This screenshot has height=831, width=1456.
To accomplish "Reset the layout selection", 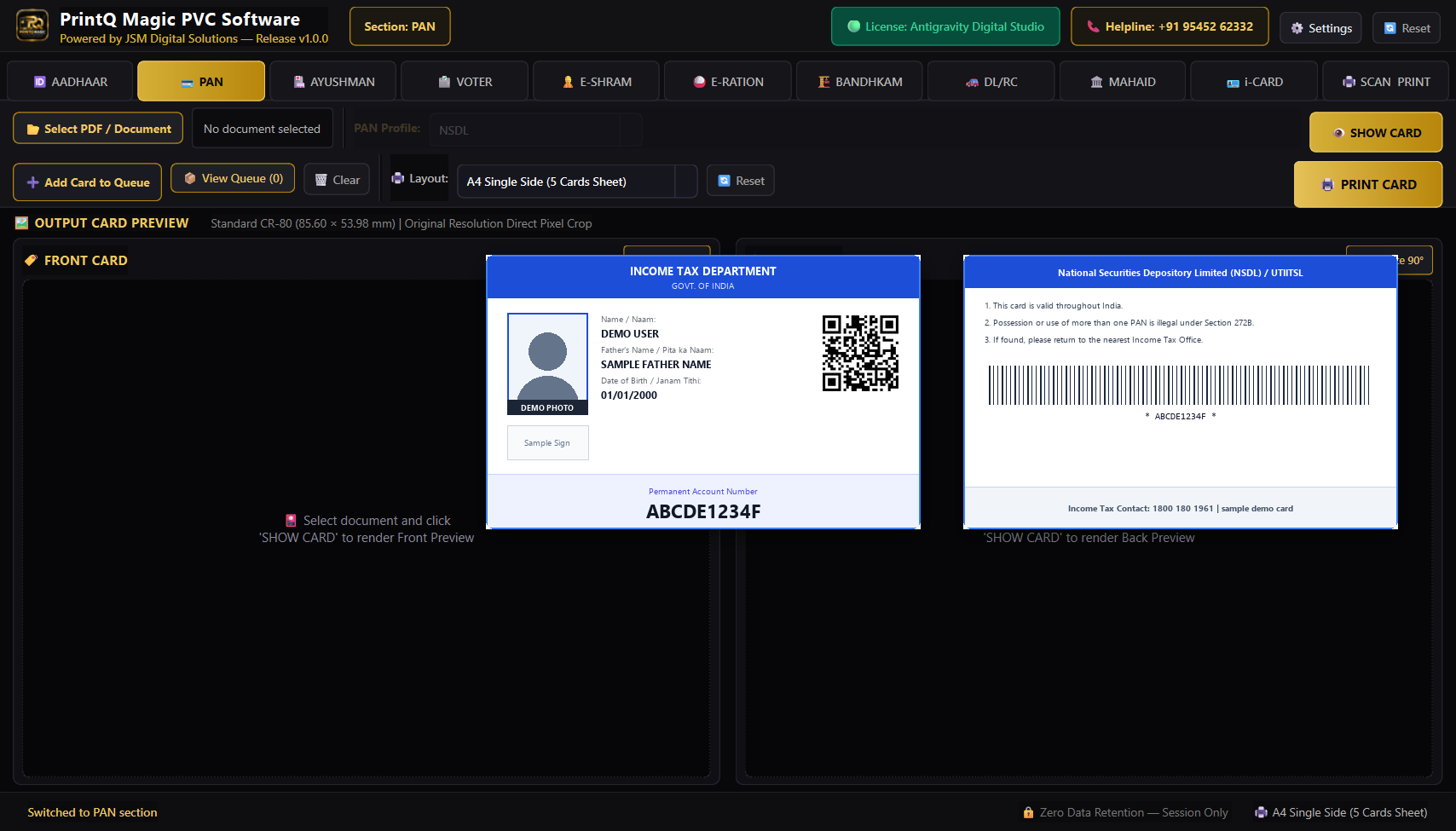I will 740,181.
